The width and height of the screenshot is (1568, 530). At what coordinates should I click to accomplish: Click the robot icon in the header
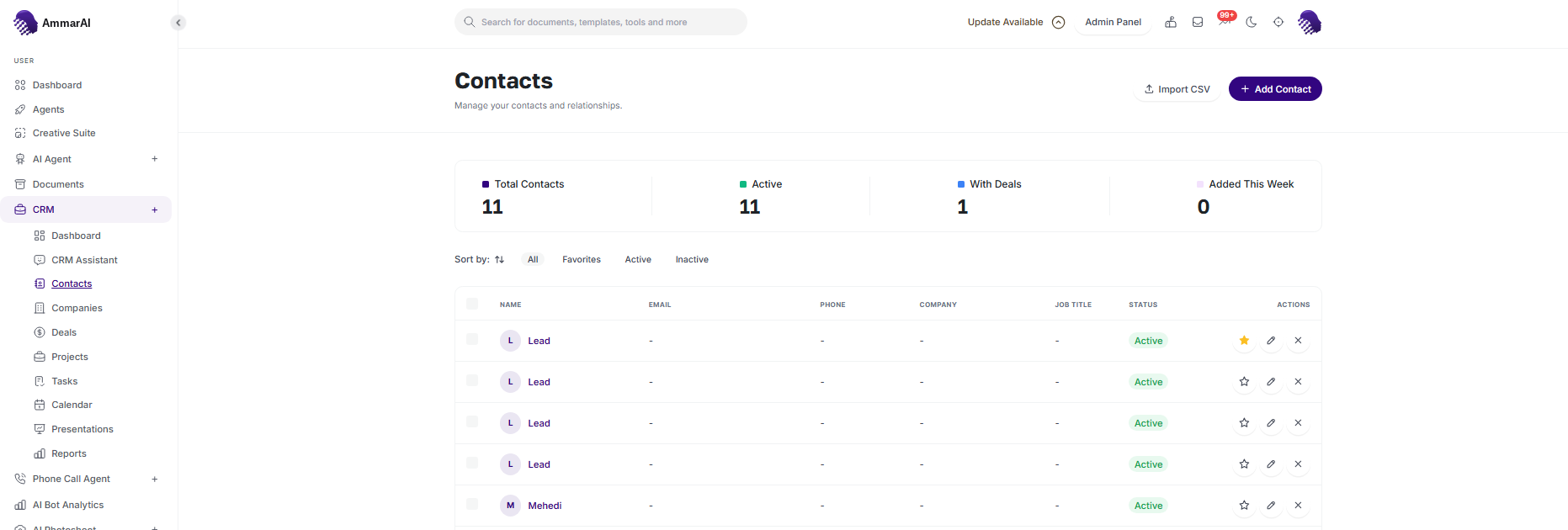1171,23
